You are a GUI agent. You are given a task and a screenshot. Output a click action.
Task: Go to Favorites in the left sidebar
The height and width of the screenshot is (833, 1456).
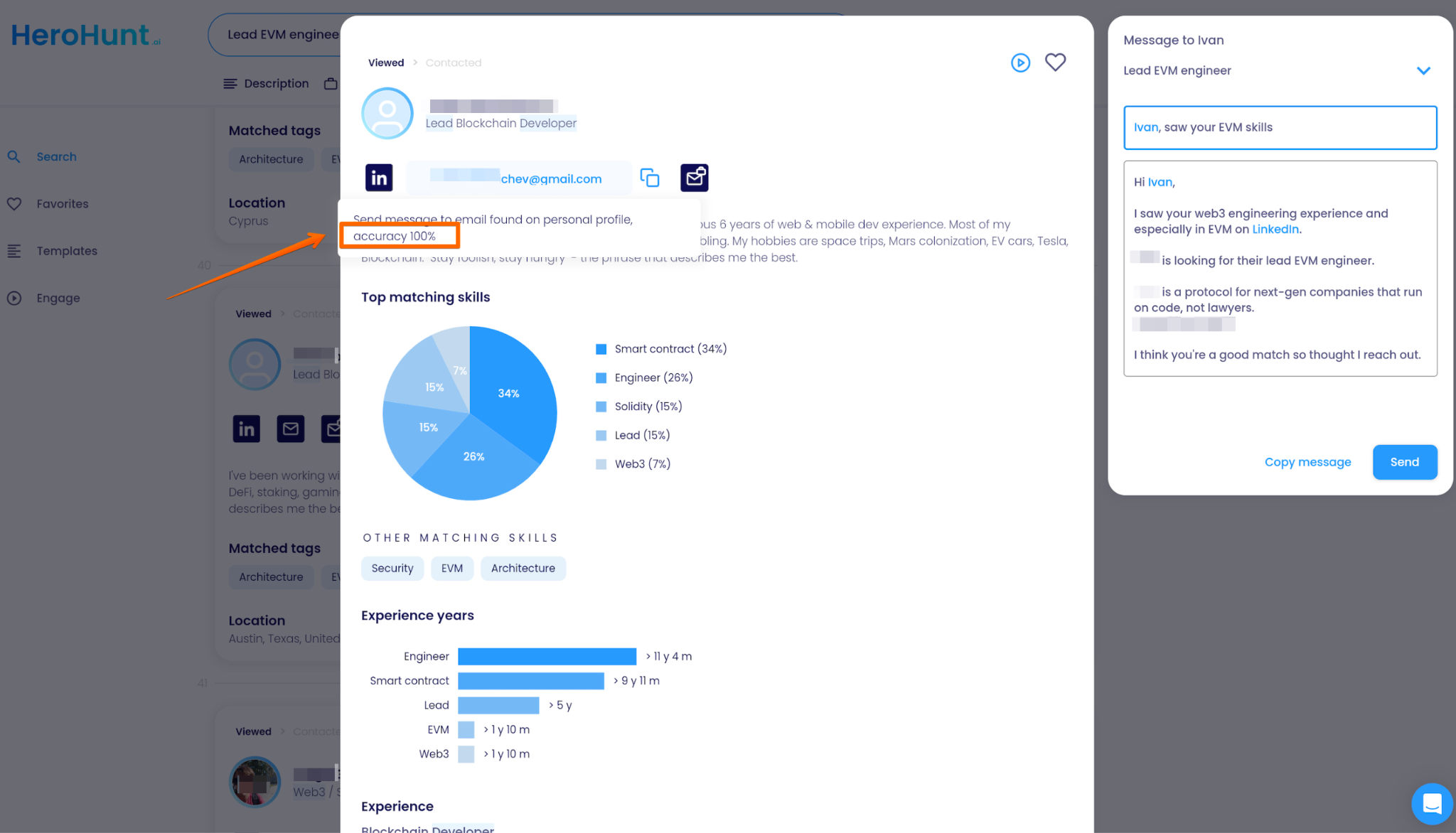click(x=63, y=204)
